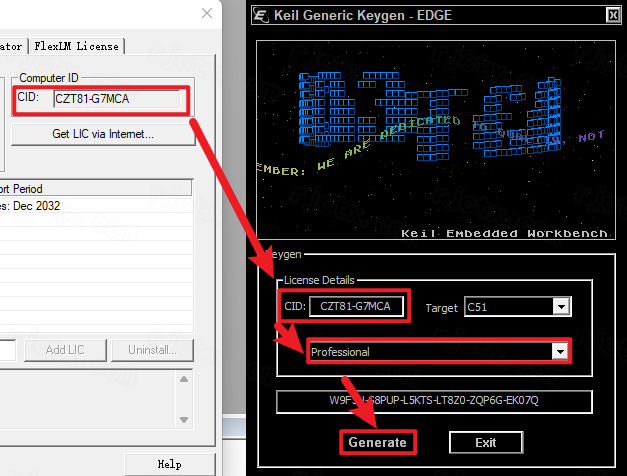
Task: Click the Add LIC button
Action: 66,350
